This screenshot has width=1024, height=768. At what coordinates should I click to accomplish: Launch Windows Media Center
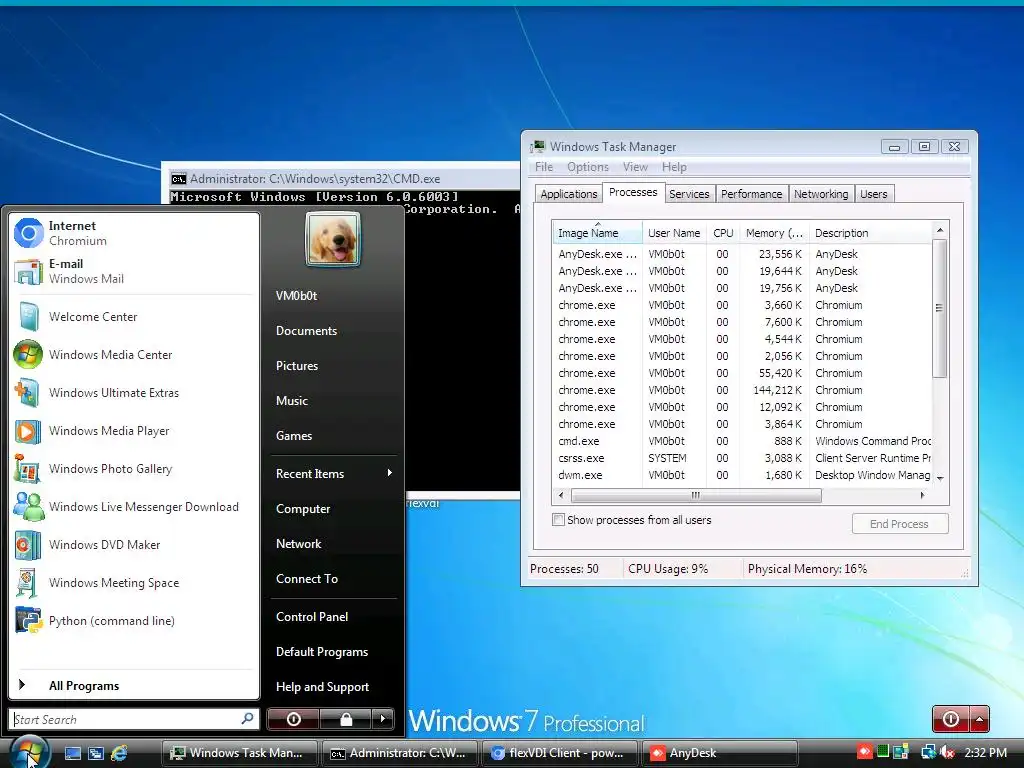[134, 355]
